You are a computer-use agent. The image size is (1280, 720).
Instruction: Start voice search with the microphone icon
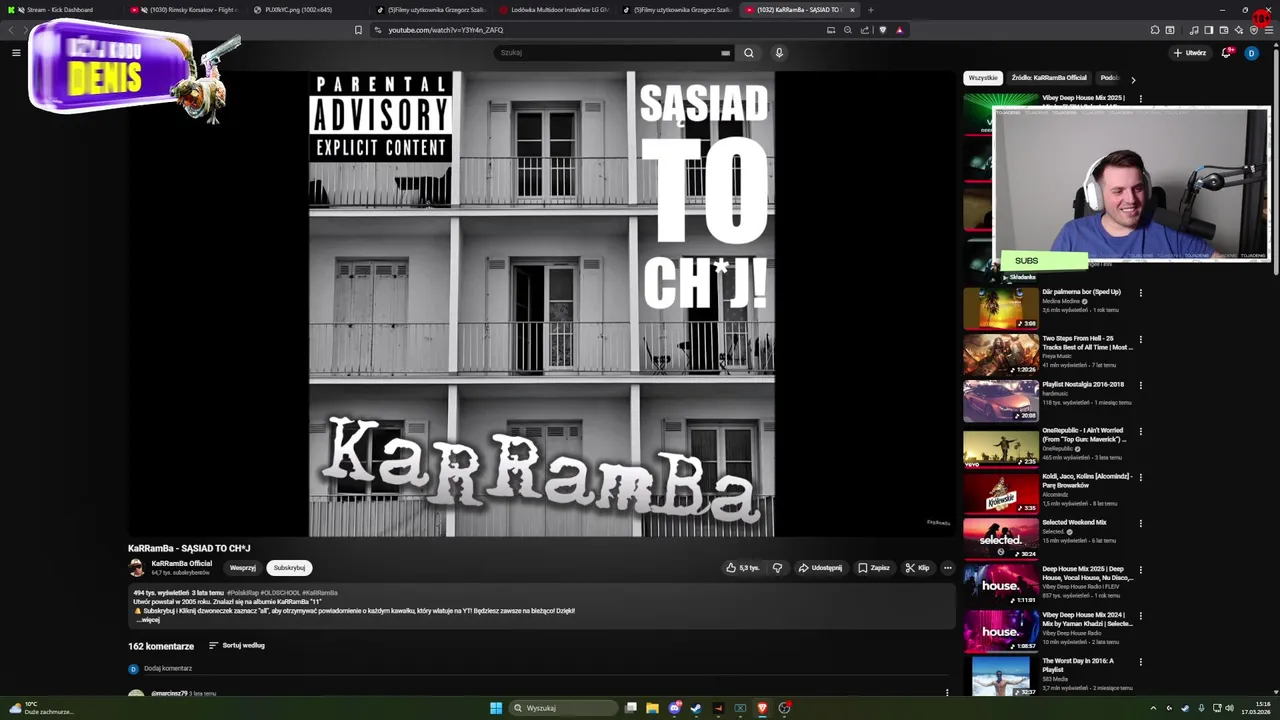779,53
